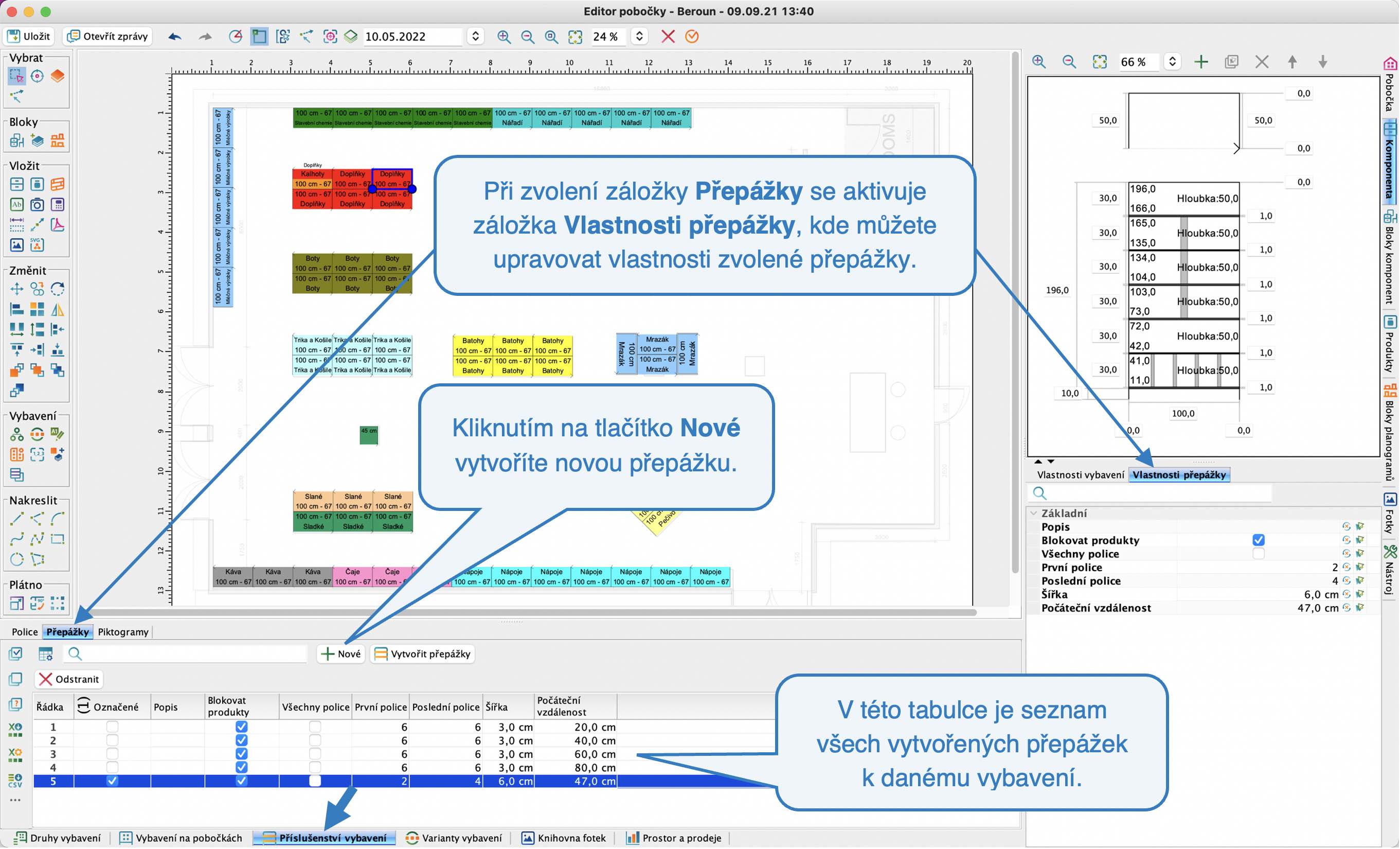Toggle Blokovat produkty checkbox in properties panel
Image resolution: width=1400 pixels, height=849 pixels.
point(1259,540)
